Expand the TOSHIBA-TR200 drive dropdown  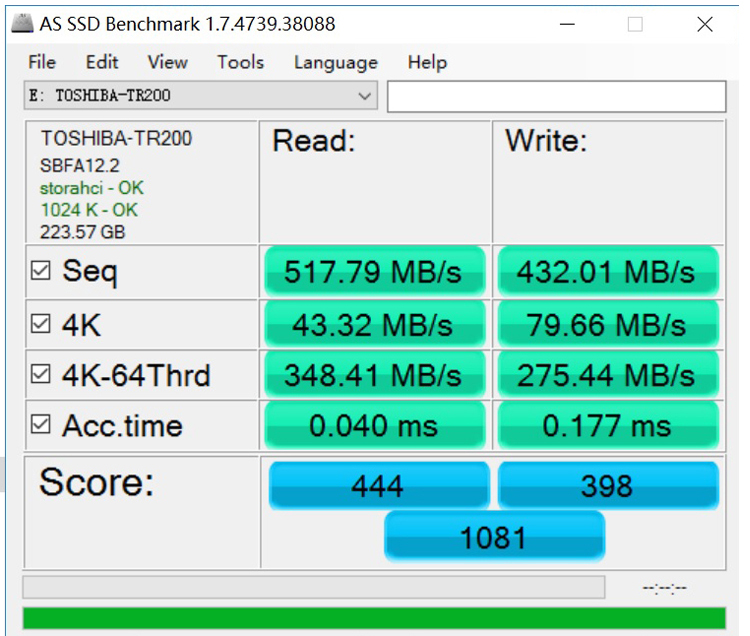point(365,96)
